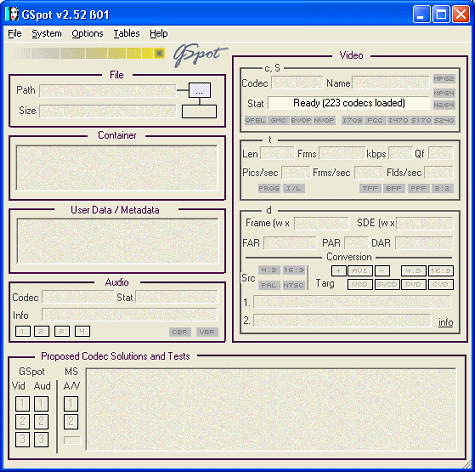475x472 pixels.
Task: Click GSpot Vid solution button 1
Action: [x=22, y=404]
